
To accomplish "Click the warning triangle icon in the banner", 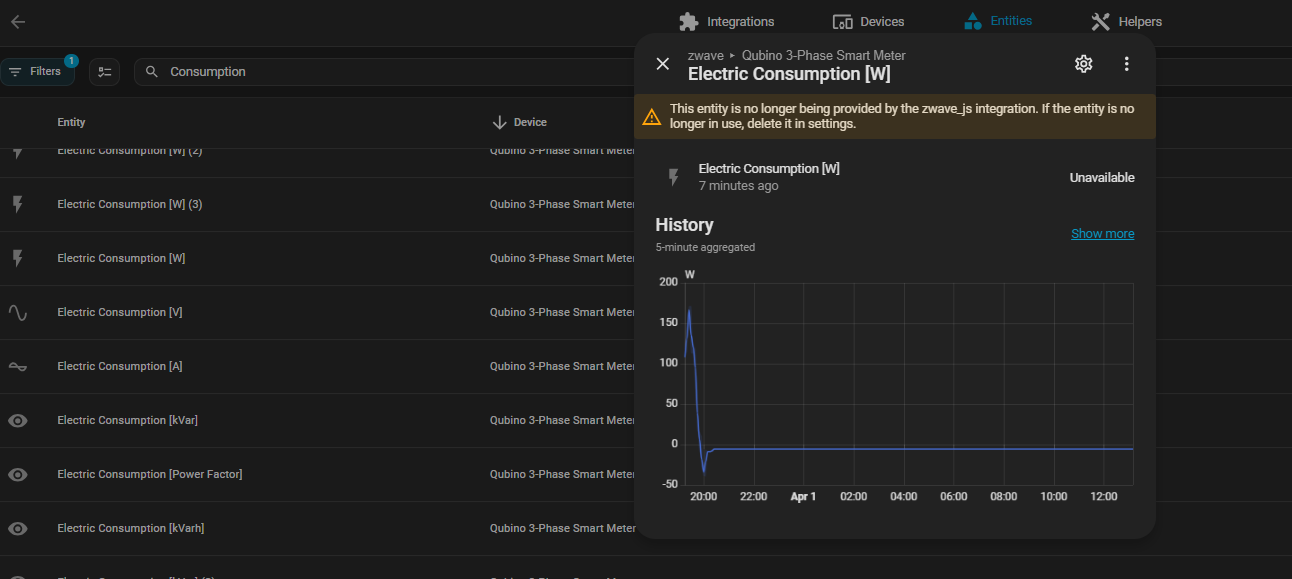I will (652, 116).
